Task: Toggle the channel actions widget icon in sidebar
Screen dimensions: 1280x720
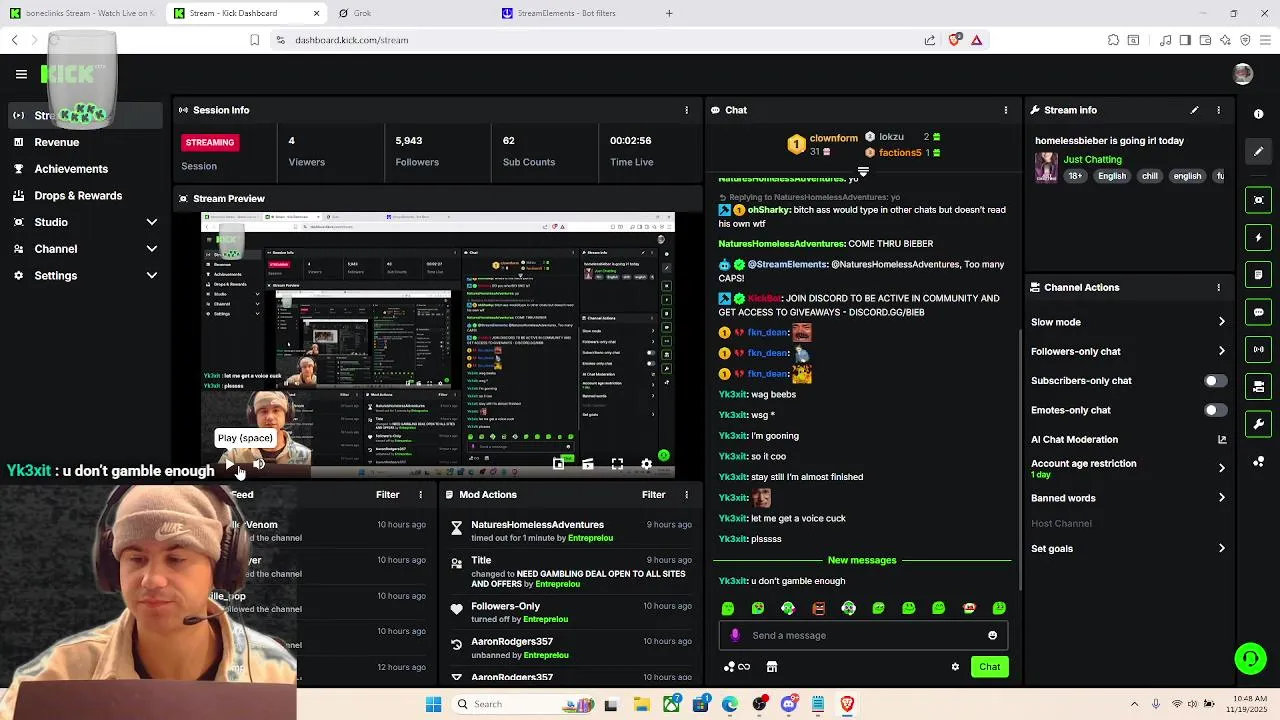Action: click(x=1259, y=386)
